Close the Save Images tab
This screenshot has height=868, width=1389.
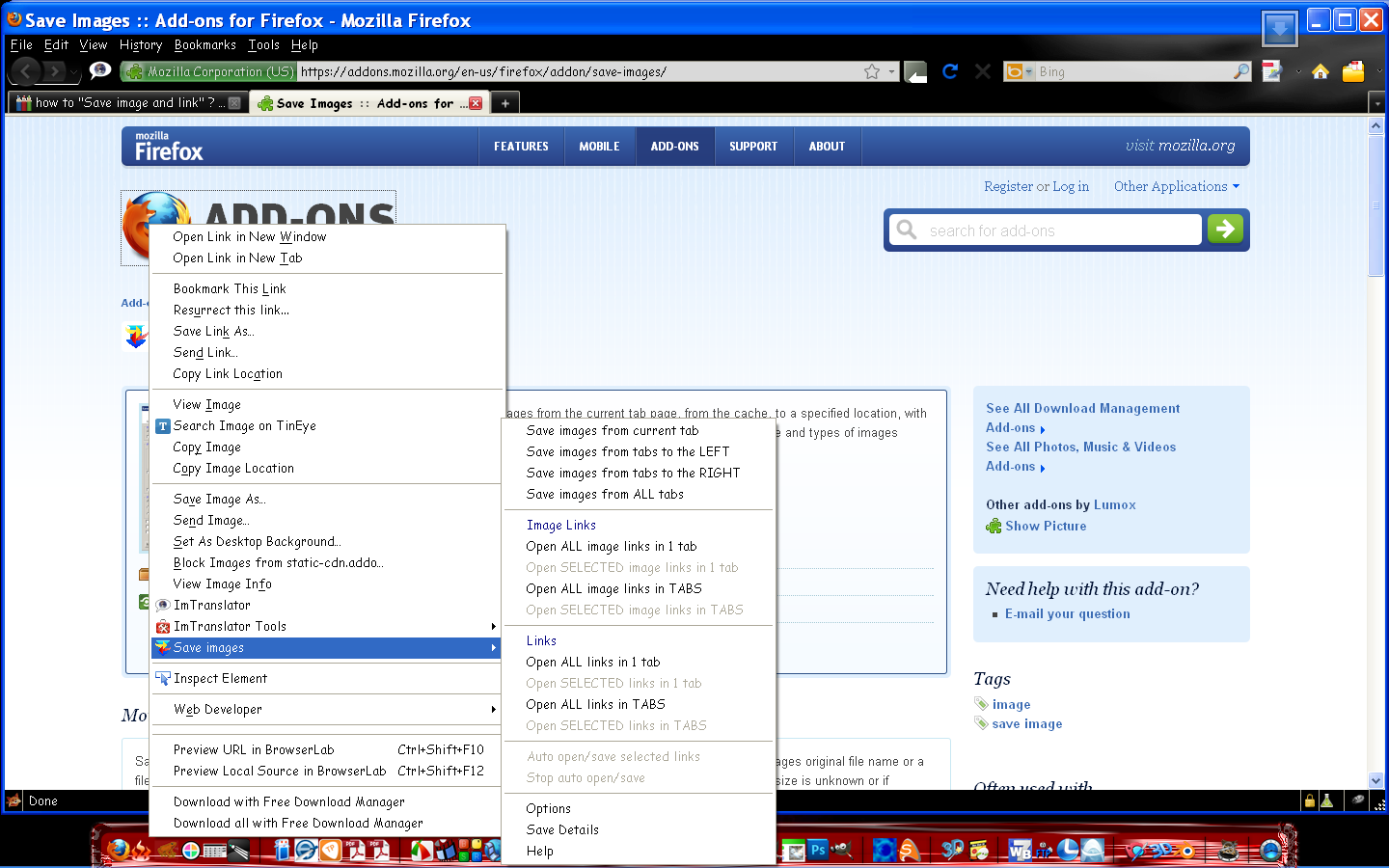point(476,103)
